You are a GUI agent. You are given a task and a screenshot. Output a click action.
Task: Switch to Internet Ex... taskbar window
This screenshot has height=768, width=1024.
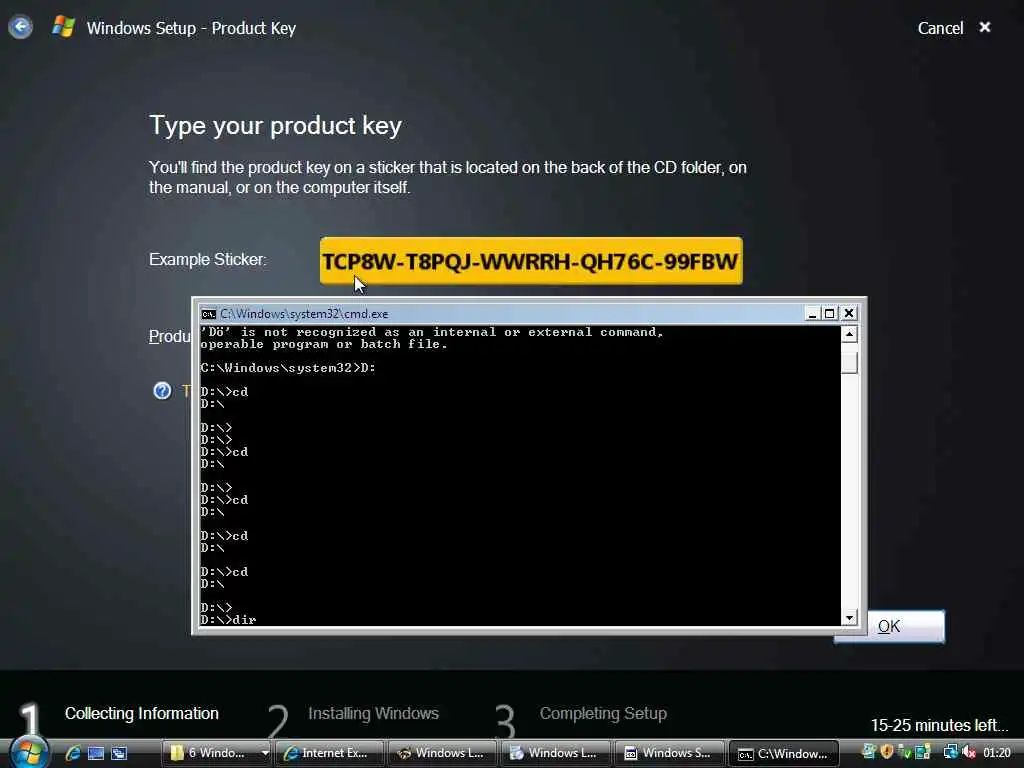[330, 753]
